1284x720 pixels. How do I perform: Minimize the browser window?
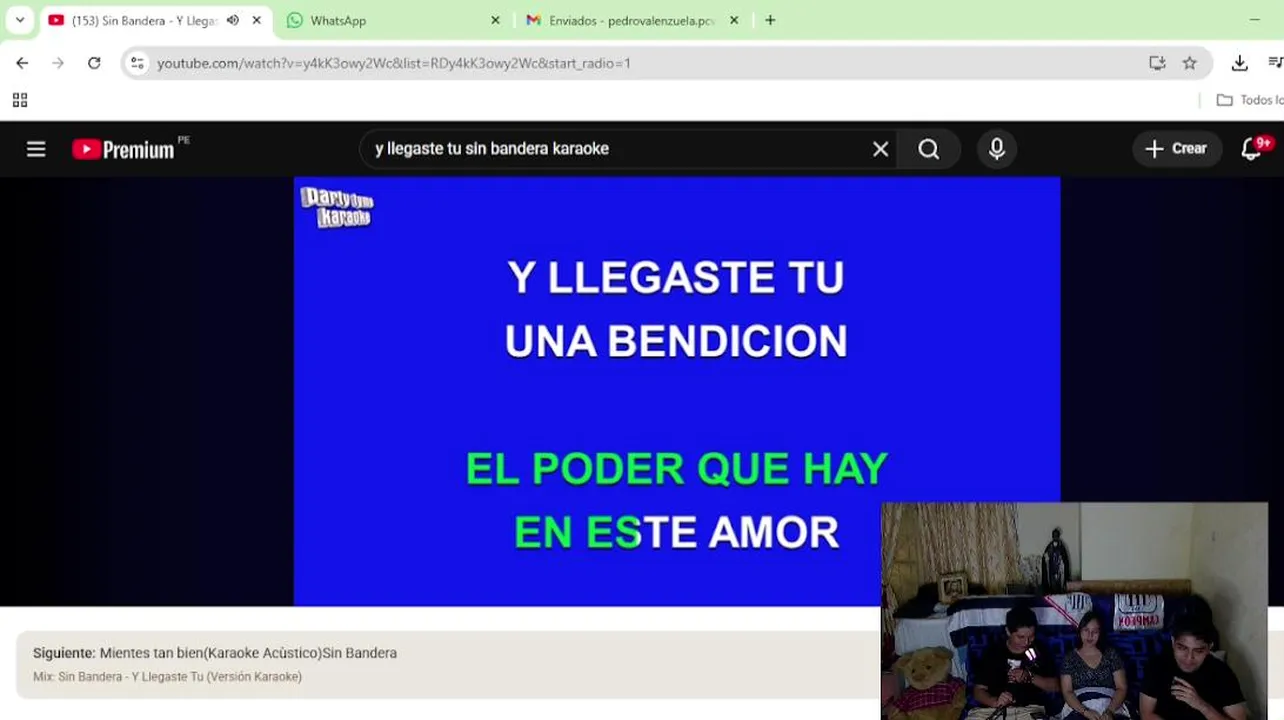tap(1254, 20)
